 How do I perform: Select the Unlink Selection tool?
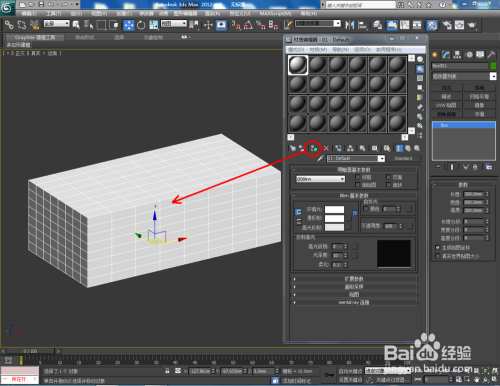22,25
